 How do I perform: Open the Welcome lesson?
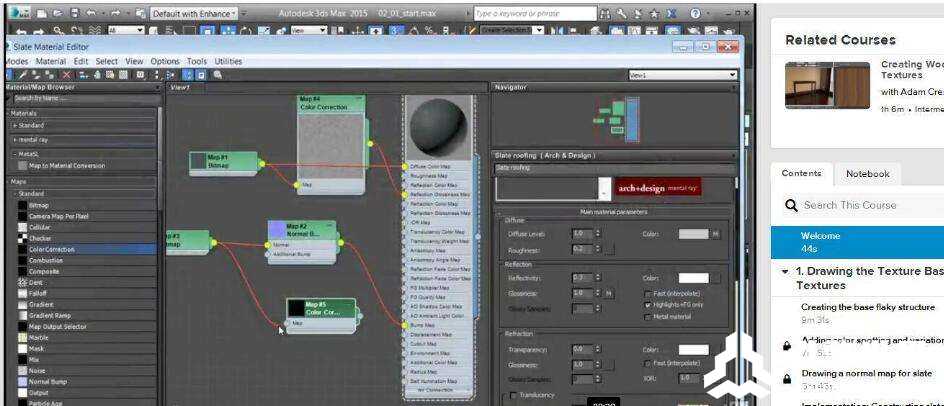[857, 242]
